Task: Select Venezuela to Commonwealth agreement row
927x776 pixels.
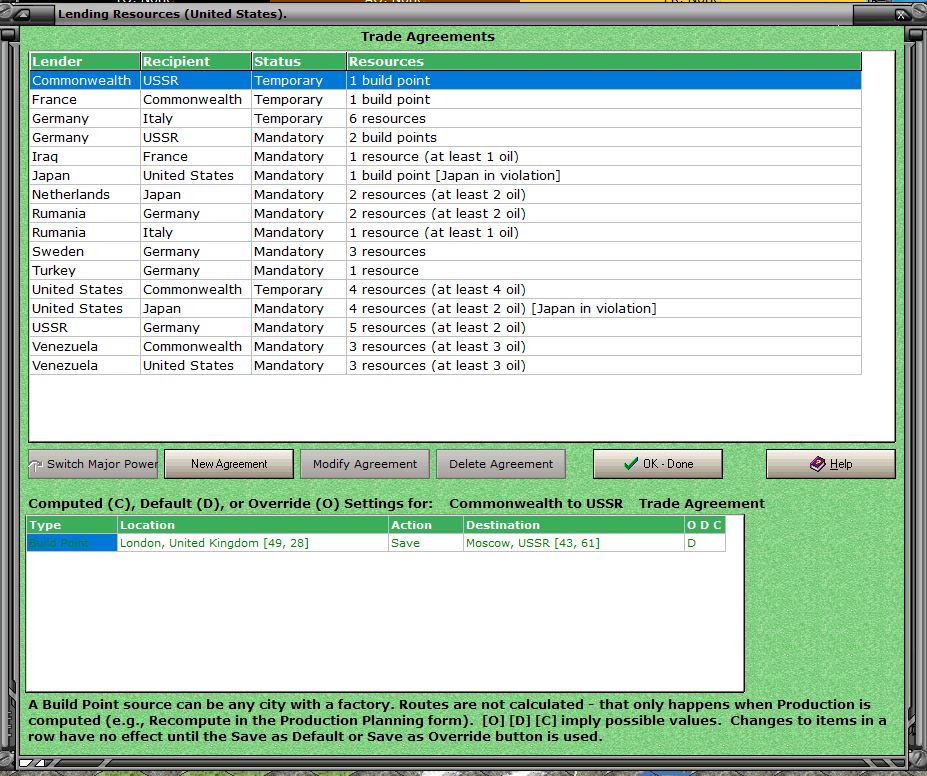Action: tap(446, 346)
